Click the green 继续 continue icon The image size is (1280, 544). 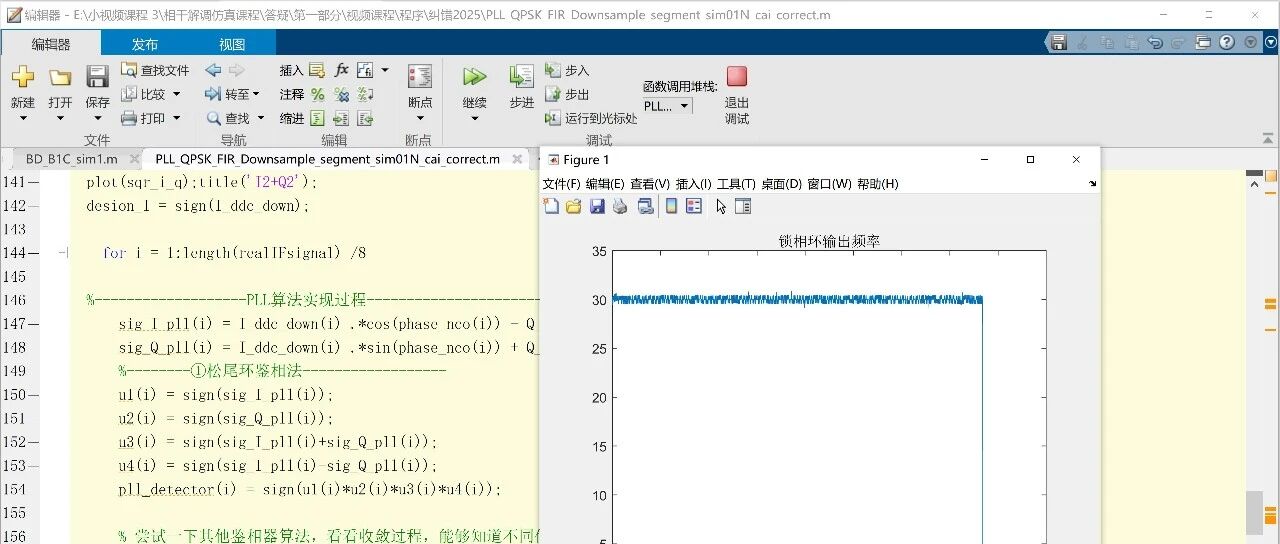tap(474, 77)
